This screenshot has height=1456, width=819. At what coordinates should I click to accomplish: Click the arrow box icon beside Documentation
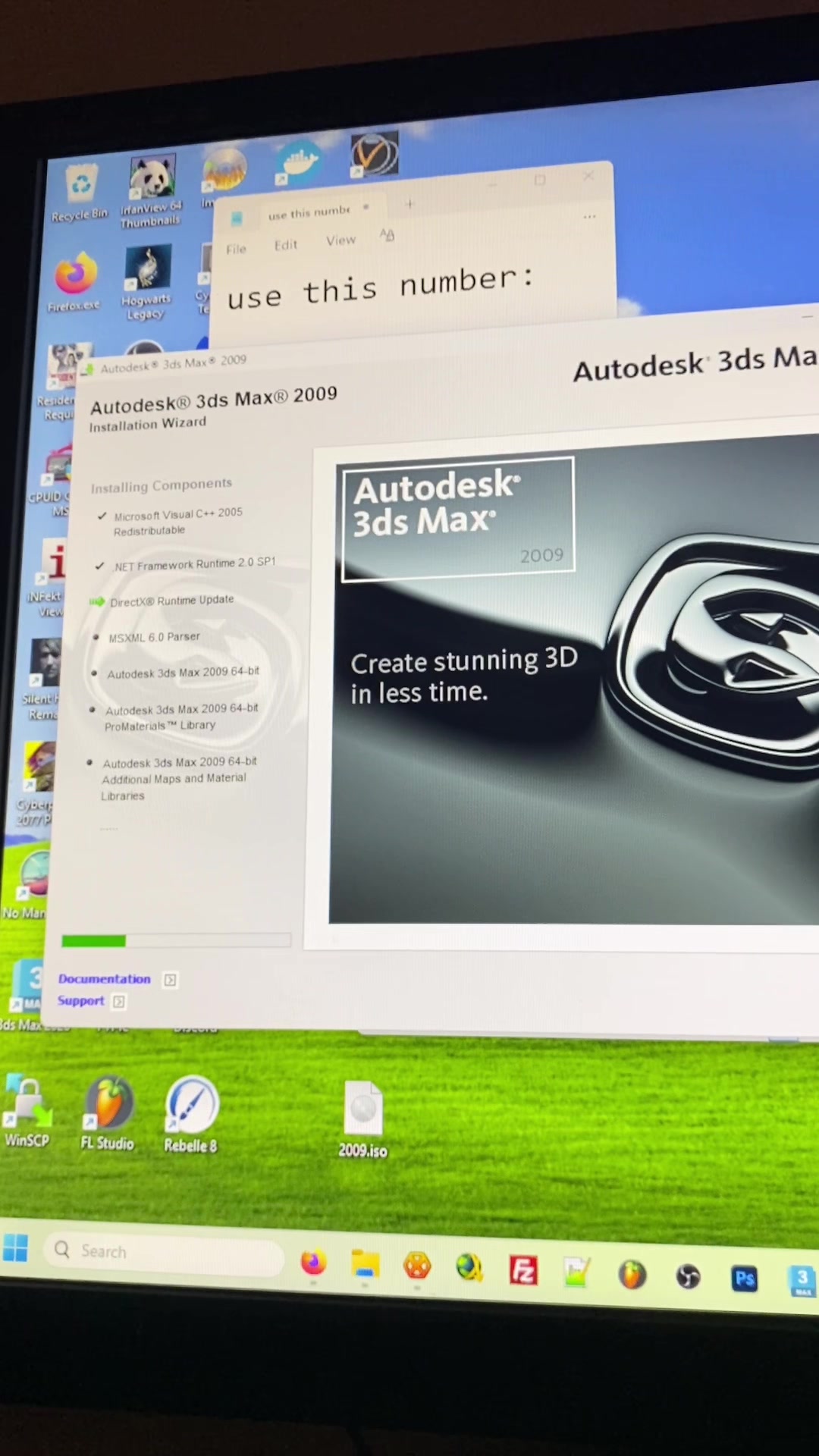171,980
